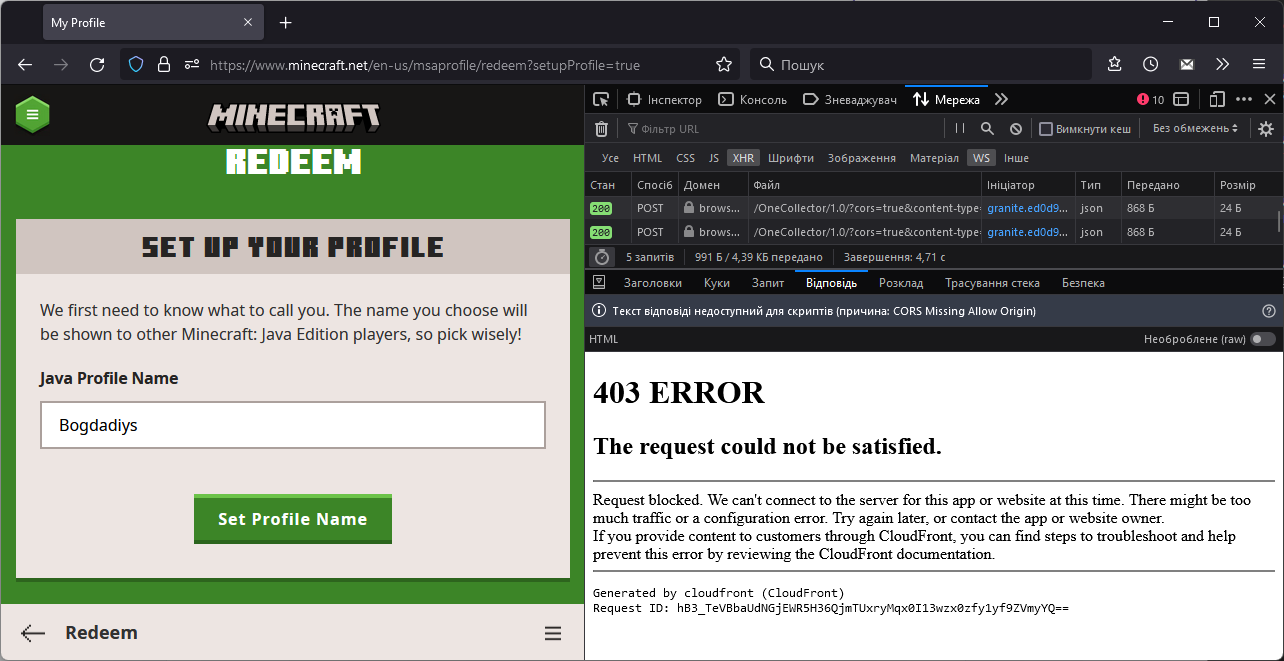Screen dimensions: 1284x661
Task: Click the Пошук search box
Action: (x=921, y=64)
